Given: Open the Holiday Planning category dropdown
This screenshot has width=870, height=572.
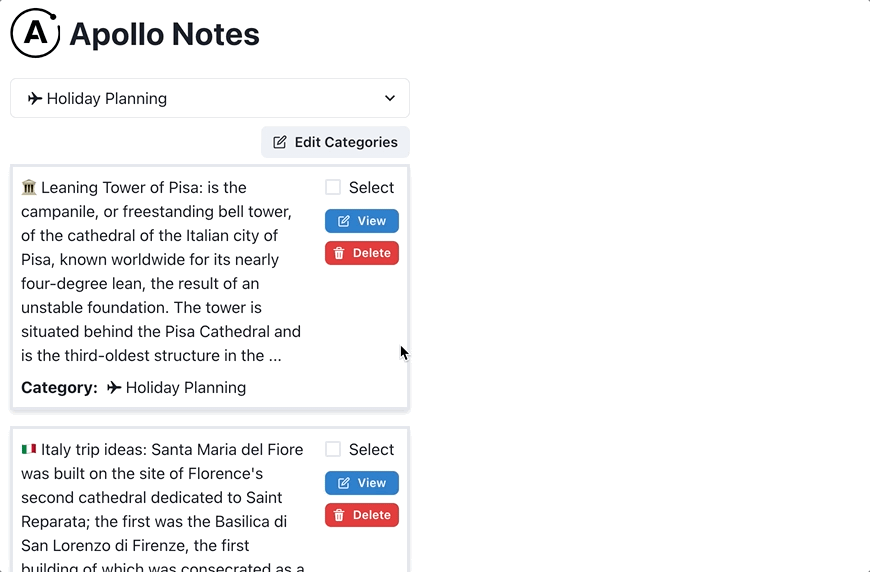Looking at the screenshot, I should pyautogui.click(x=210, y=98).
